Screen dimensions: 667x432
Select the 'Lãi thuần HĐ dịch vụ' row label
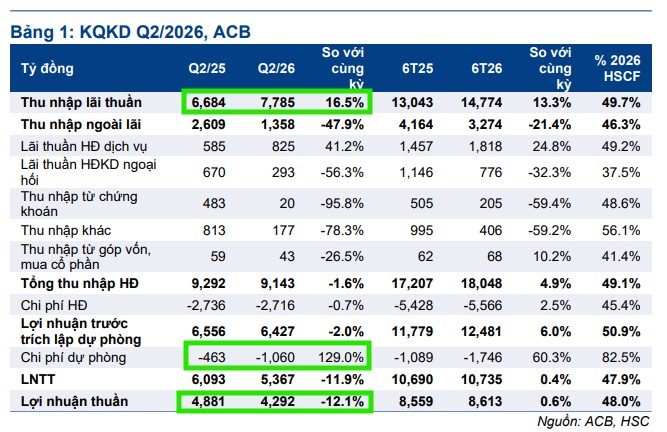(84, 146)
